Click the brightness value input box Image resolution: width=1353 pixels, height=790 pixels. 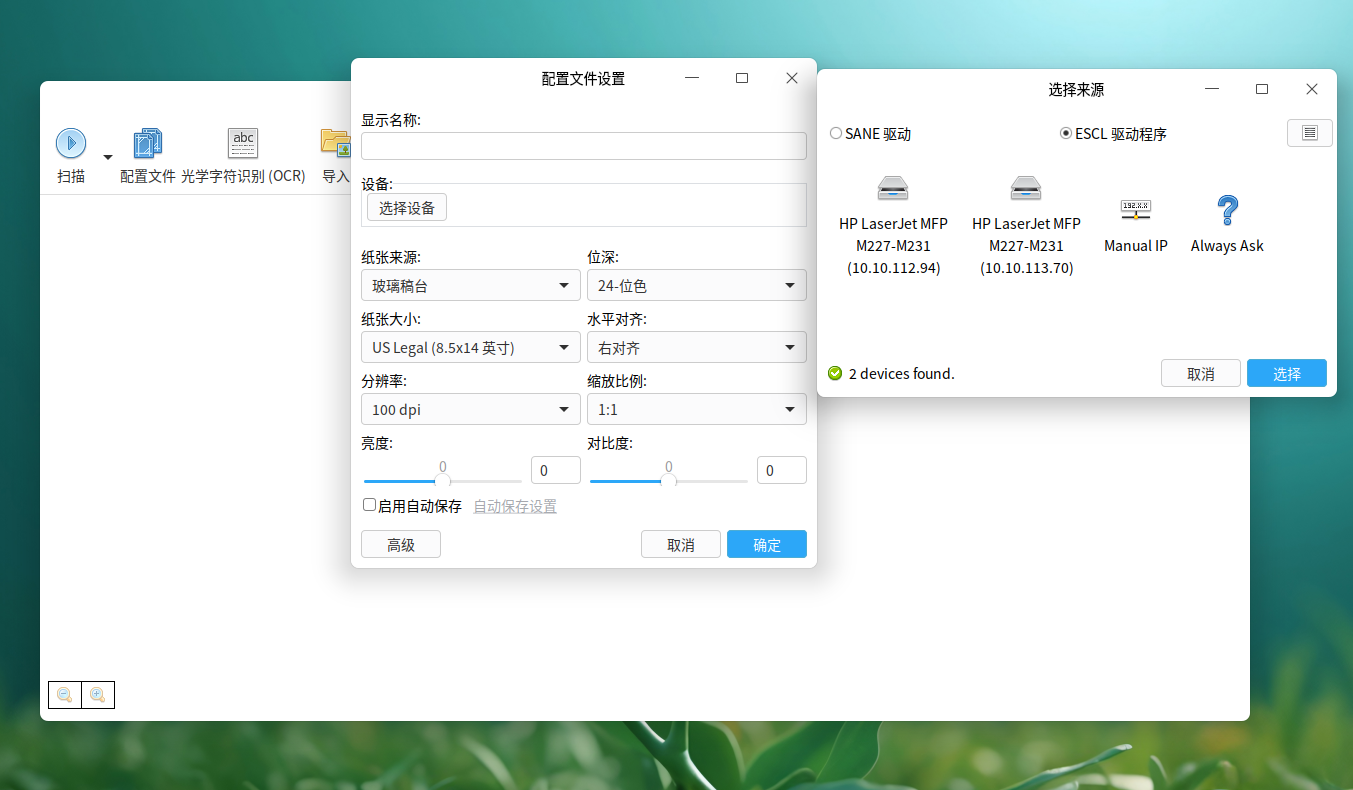556,470
